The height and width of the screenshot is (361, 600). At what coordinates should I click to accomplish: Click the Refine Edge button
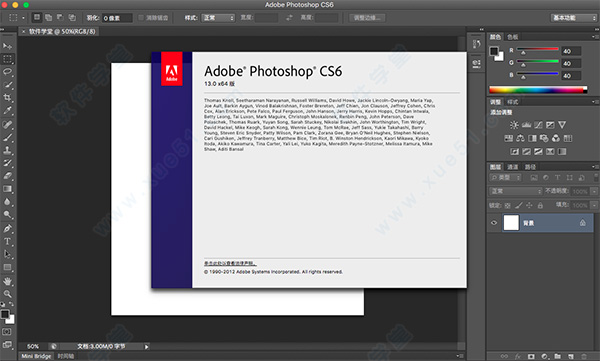tap(367, 18)
